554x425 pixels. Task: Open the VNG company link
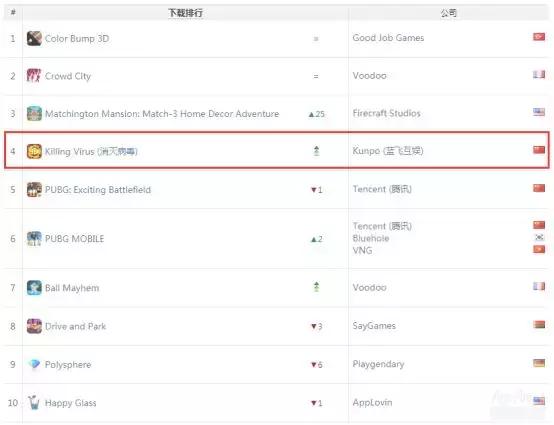pos(363,250)
